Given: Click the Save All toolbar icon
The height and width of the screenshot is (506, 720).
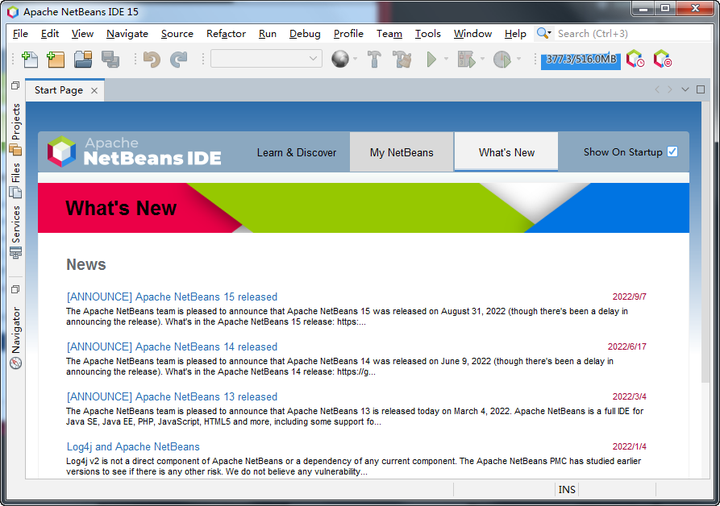Looking at the screenshot, I should tap(111, 59).
